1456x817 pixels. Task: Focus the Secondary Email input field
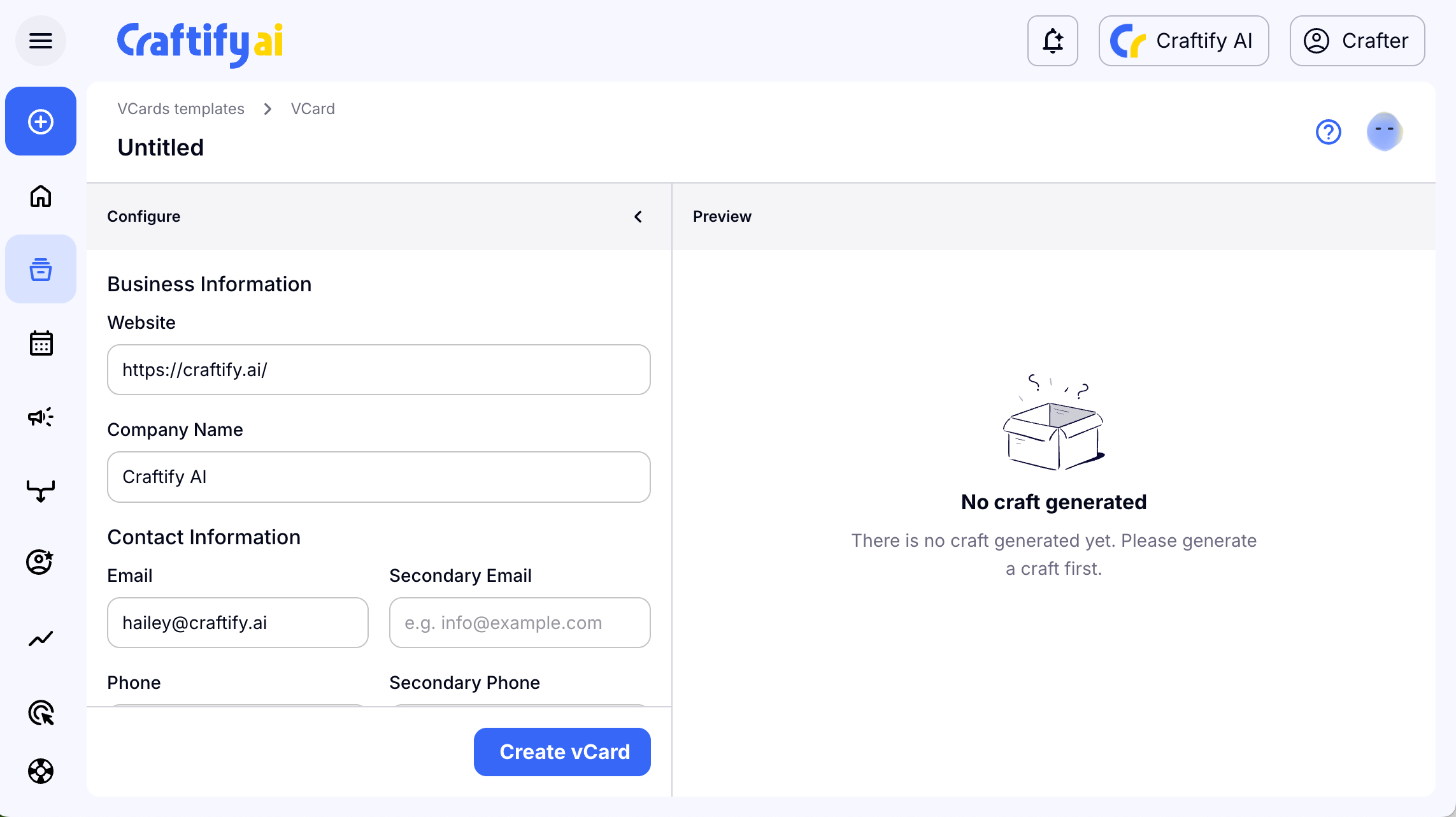click(x=519, y=623)
